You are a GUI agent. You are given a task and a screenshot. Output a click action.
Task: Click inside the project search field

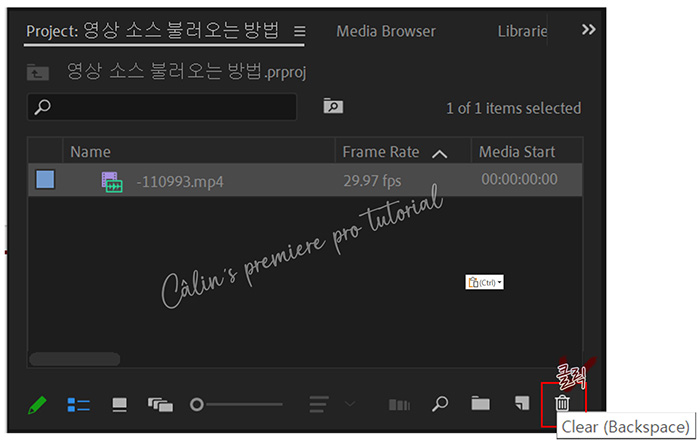pyautogui.click(x=162, y=107)
